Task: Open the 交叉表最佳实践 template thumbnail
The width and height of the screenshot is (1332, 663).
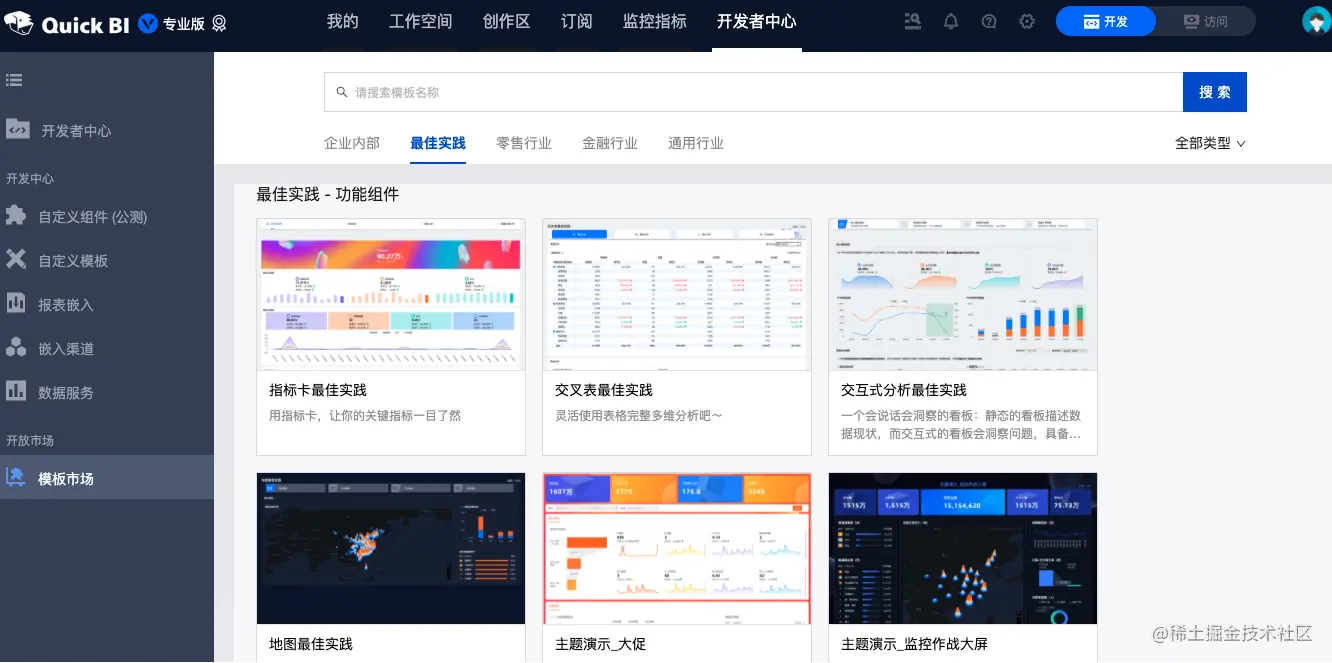Action: 677,295
